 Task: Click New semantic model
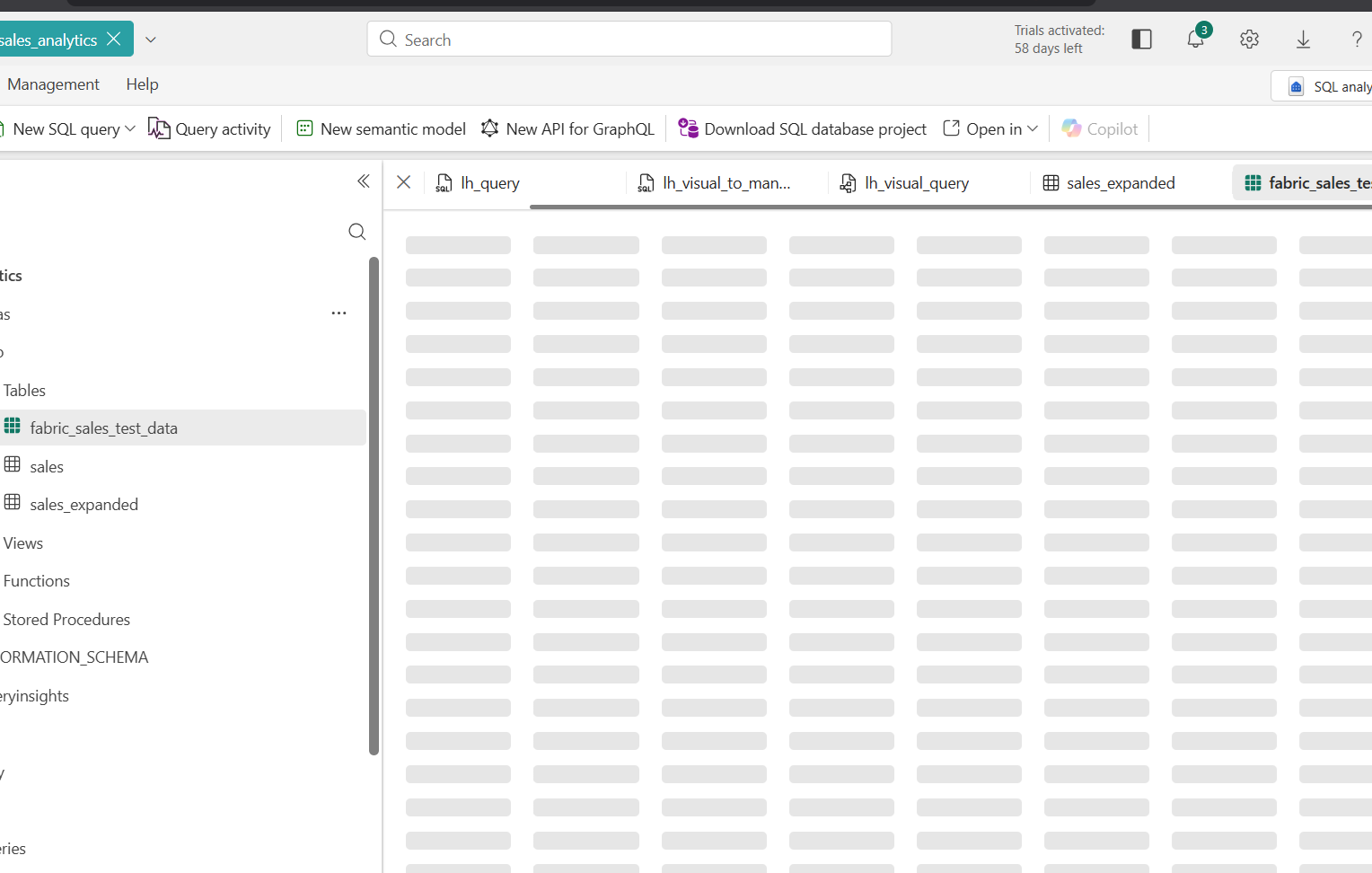pyautogui.click(x=381, y=129)
